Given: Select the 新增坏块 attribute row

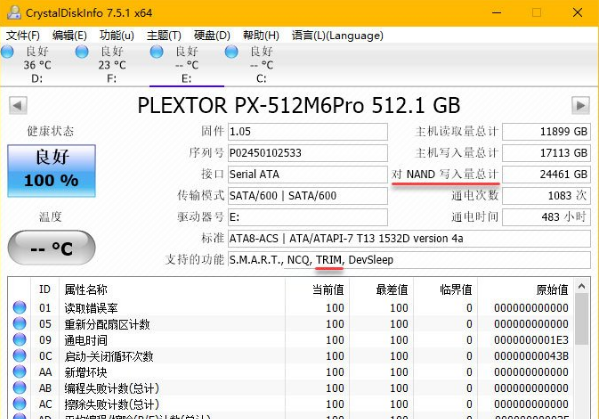Looking at the screenshot, I should tap(290, 372).
